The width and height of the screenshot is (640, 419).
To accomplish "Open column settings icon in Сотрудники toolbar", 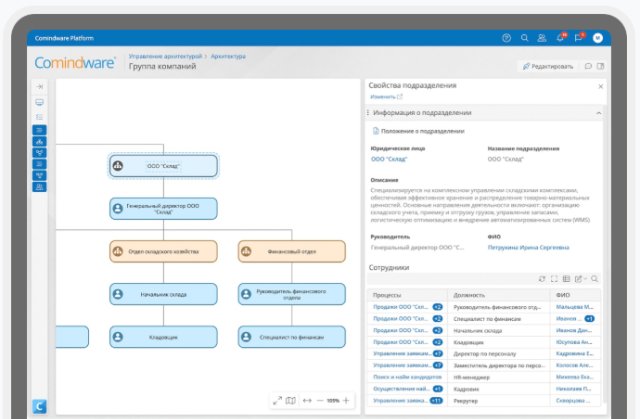I will [x=566, y=279].
